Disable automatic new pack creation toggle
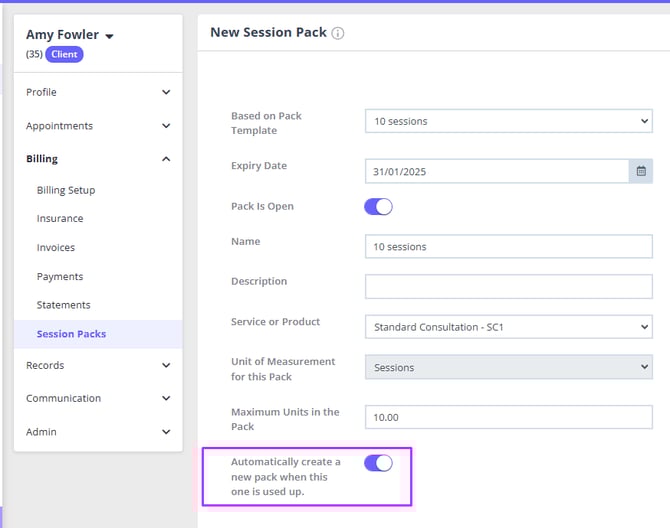The height and width of the screenshot is (528, 670). [x=378, y=463]
